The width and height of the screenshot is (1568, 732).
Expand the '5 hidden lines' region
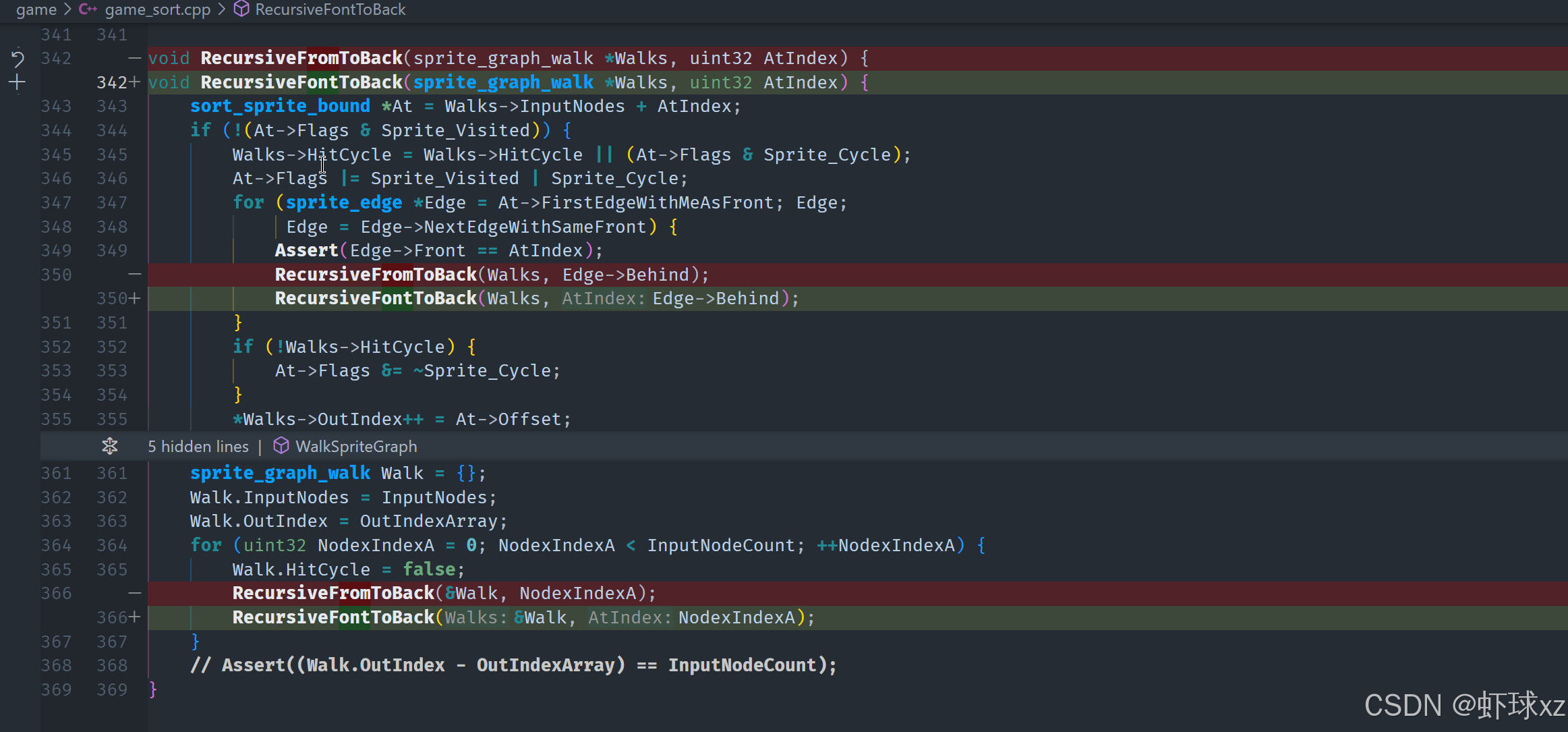(x=198, y=447)
